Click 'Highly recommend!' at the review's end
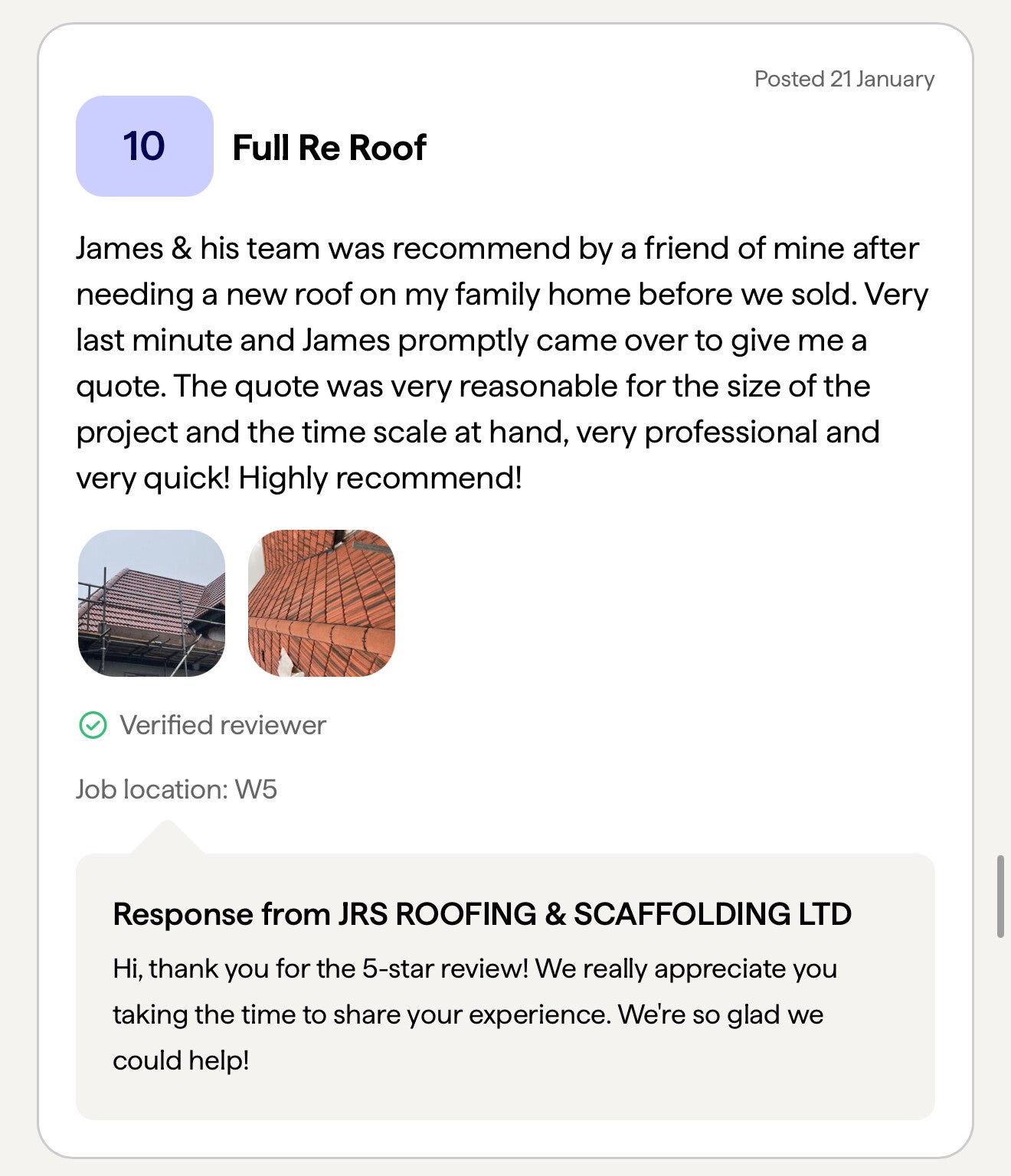This screenshot has width=1011, height=1176. point(380,479)
